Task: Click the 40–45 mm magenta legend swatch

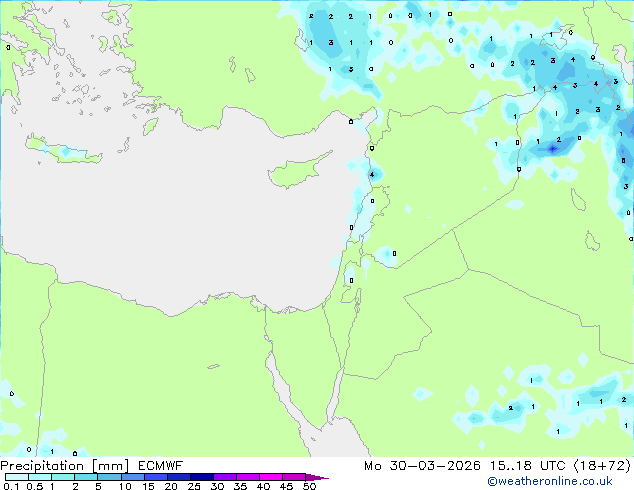Action: pyautogui.click(x=271, y=477)
